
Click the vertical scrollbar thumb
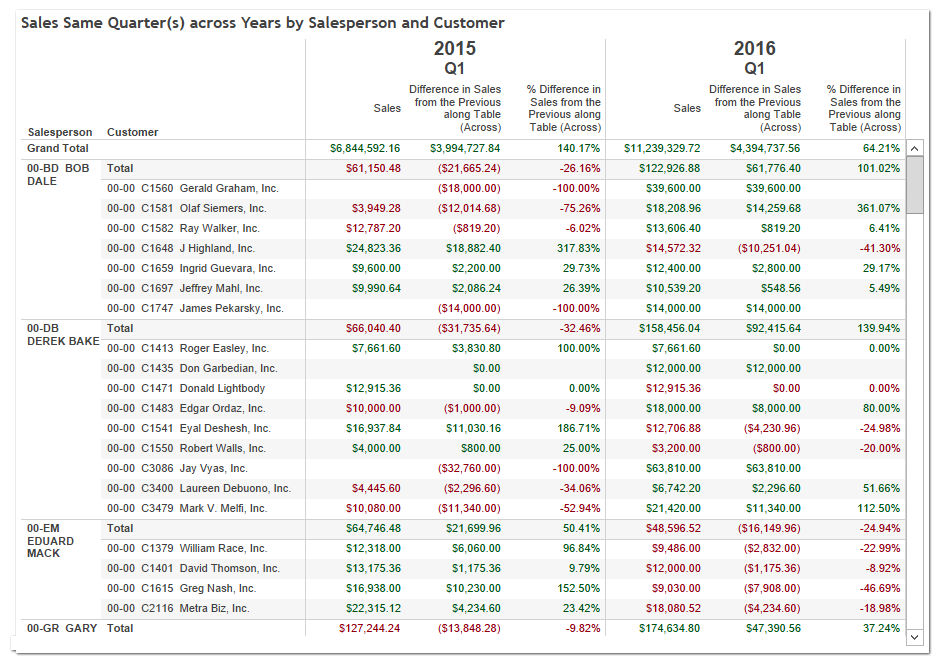point(915,184)
